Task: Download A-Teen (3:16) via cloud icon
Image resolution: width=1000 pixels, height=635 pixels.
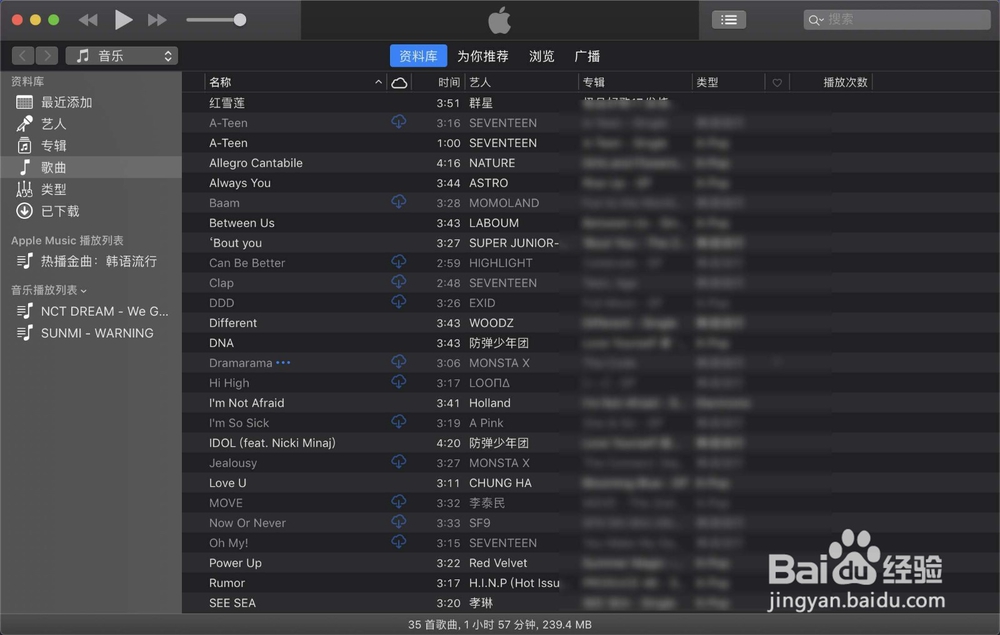Action: click(399, 121)
